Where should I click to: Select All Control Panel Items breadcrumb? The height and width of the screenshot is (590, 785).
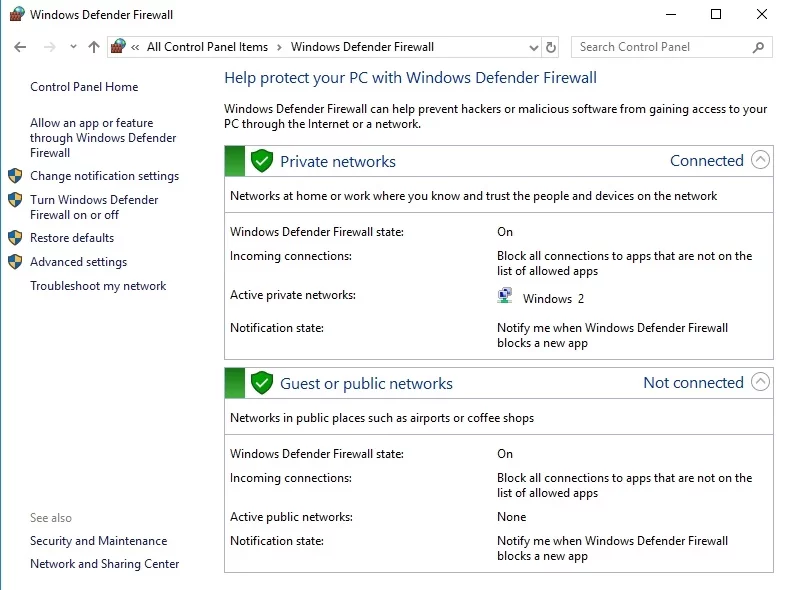(x=207, y=47)
